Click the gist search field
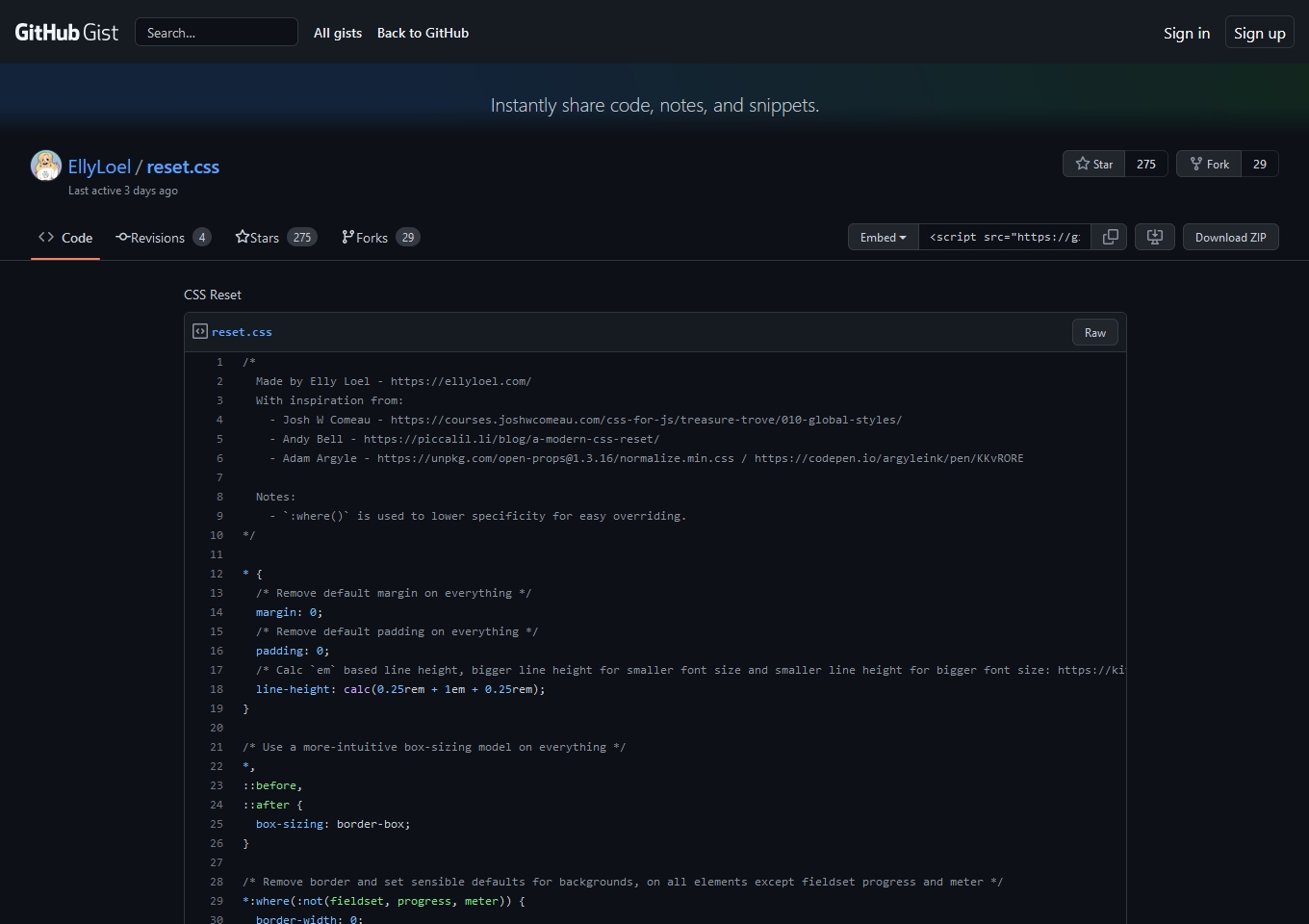 [216, 33]
